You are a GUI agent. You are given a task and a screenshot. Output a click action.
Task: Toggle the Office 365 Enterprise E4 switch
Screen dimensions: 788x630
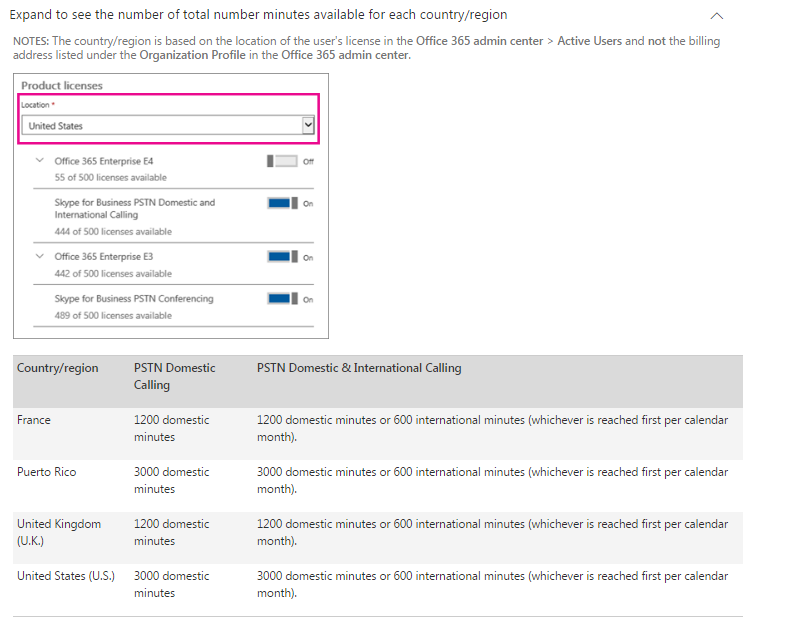click(282, 161)
